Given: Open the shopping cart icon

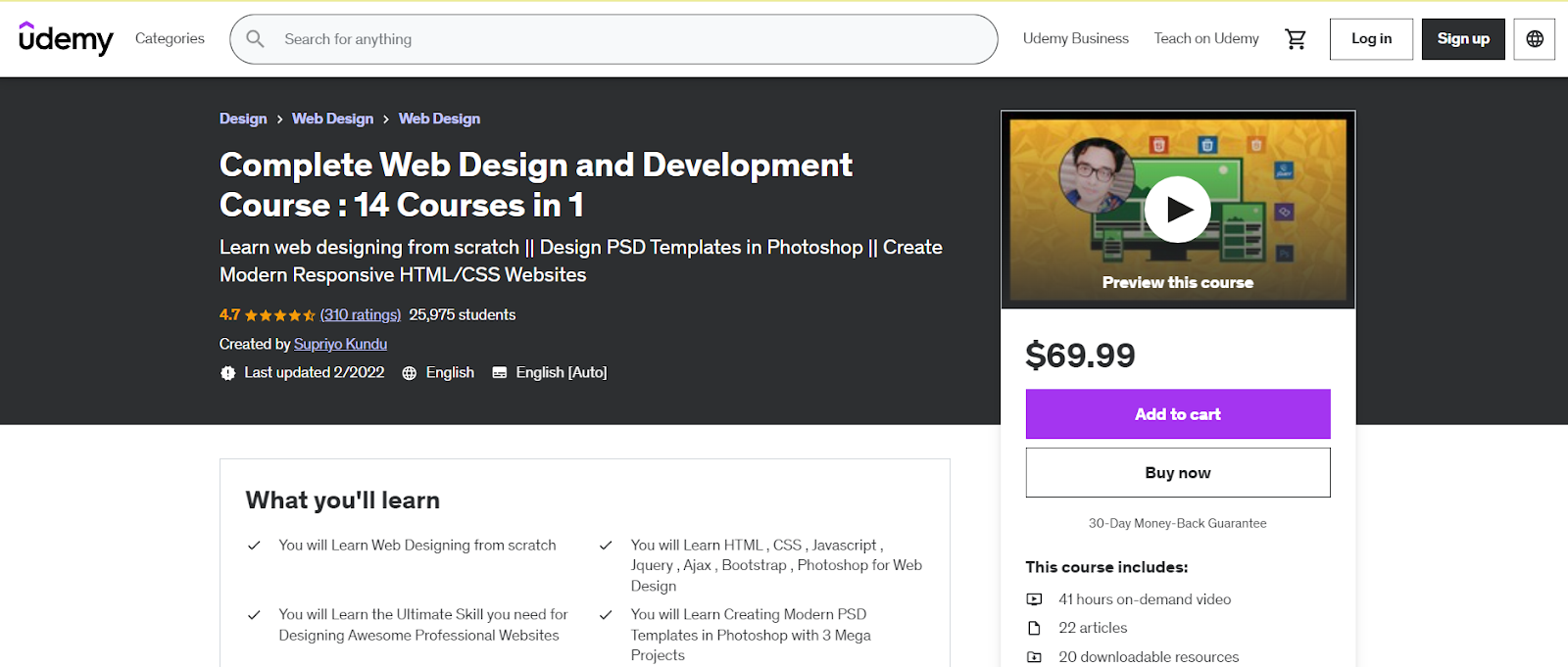Looking at the screenshot, I should [x=1296, y=39].
